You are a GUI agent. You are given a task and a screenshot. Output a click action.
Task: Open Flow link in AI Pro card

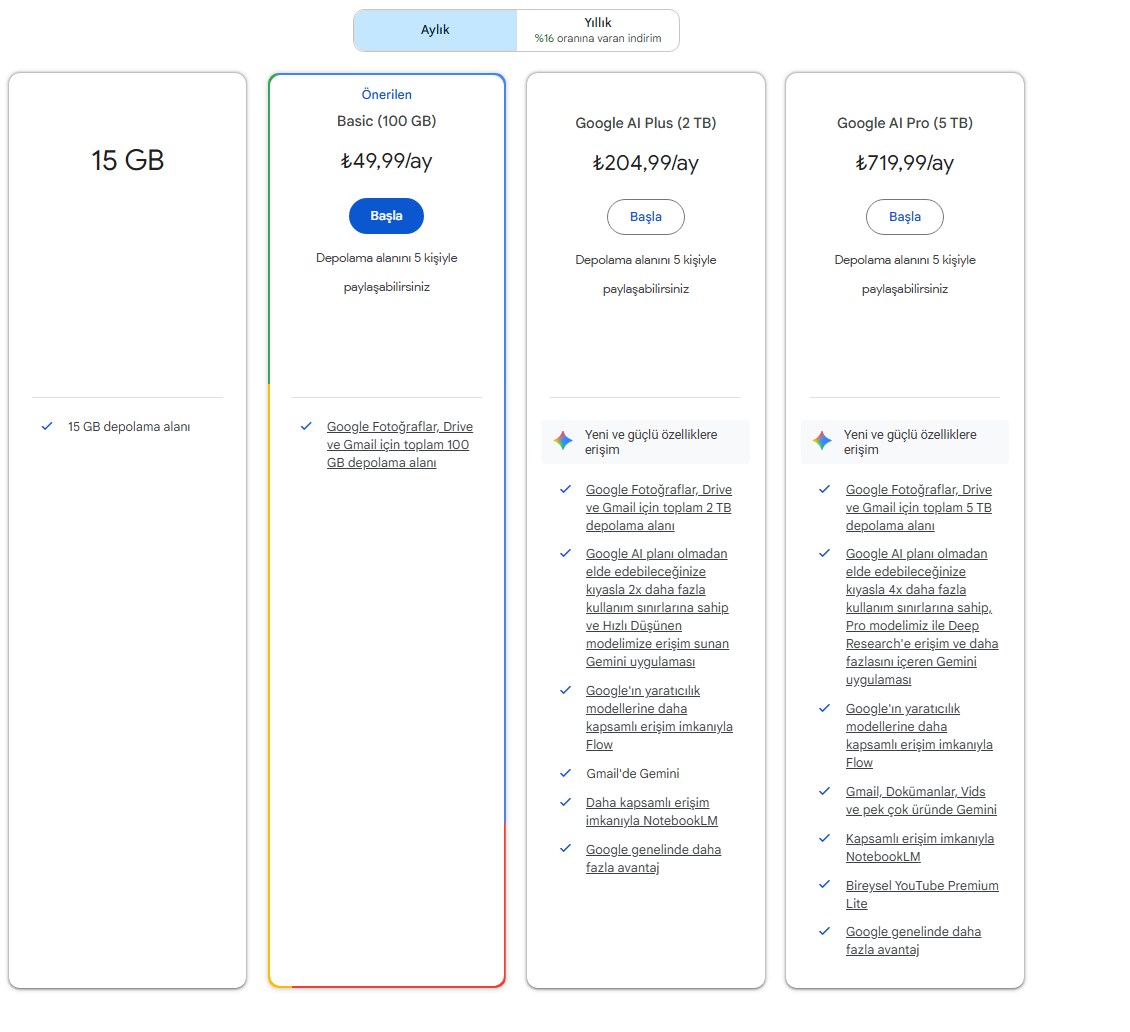[x=919, y=735]
